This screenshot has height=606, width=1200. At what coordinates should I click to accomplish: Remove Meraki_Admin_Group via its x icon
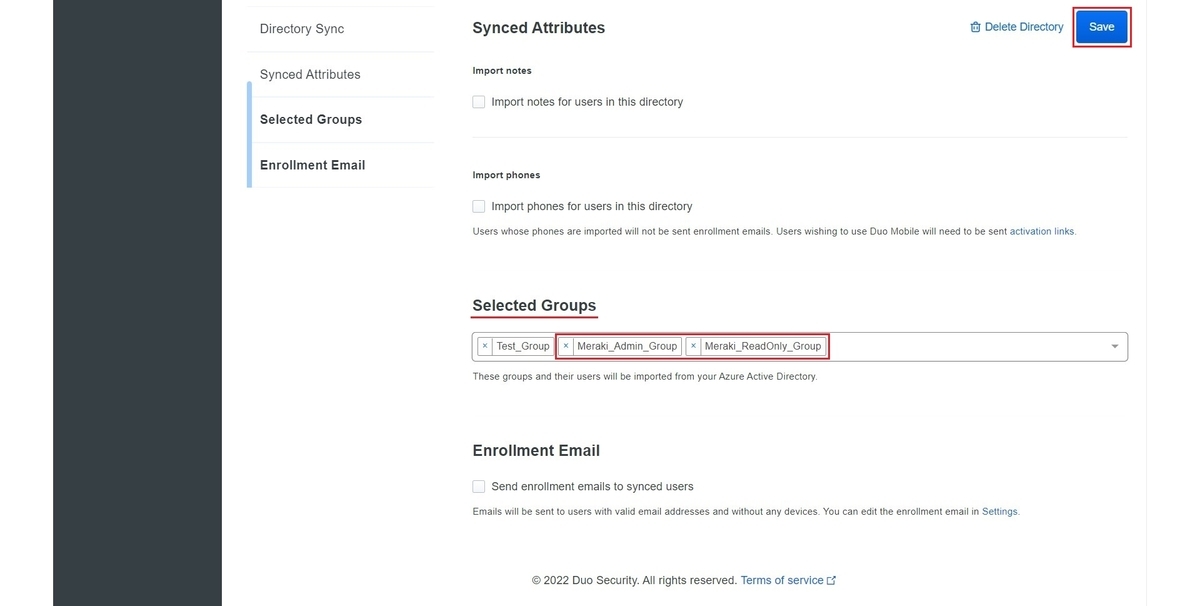click(566, 346)
